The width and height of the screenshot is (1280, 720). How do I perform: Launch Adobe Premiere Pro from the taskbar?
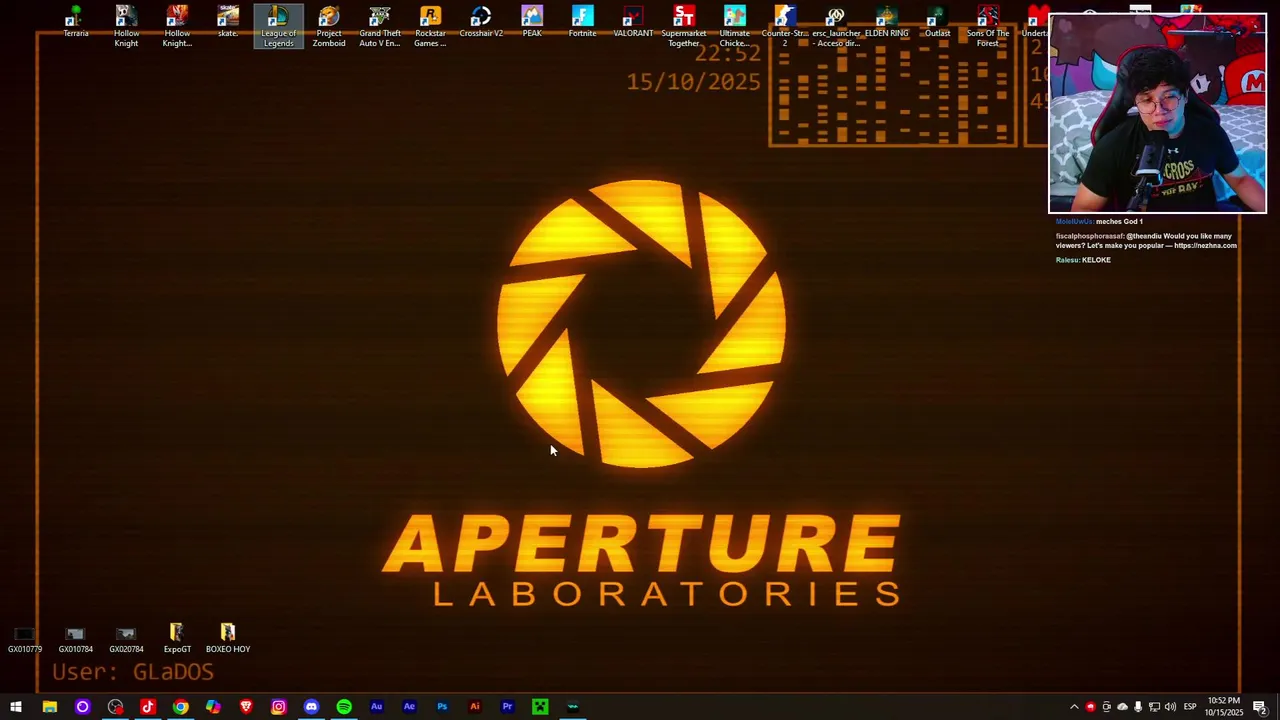(507, 707)
